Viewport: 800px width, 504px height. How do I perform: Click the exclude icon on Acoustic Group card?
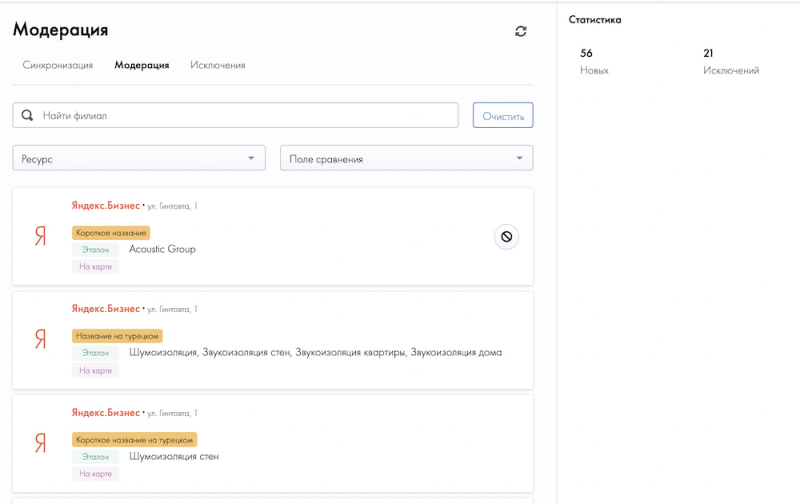coord(506,237)
